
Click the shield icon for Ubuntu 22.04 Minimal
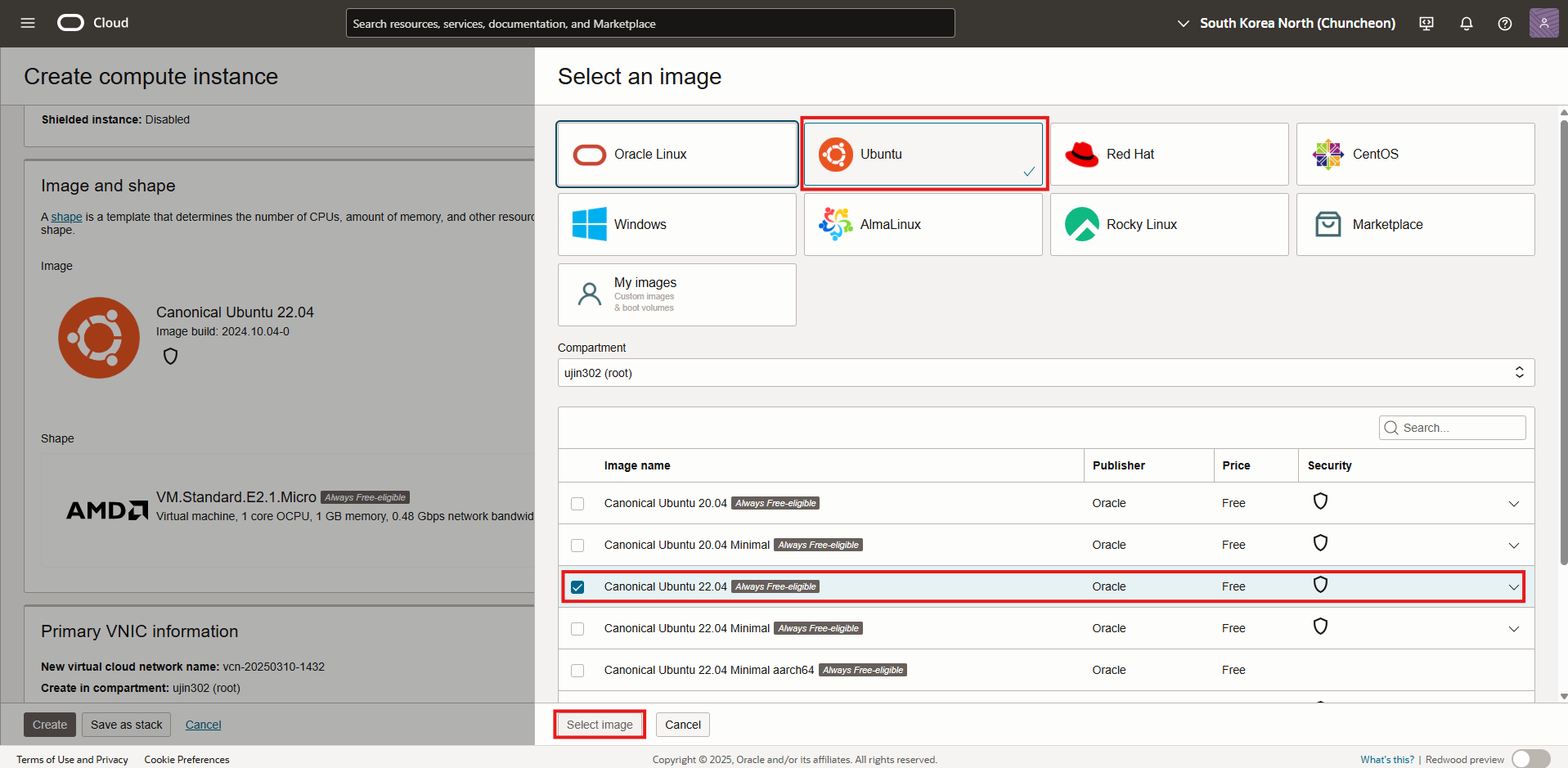pyautogui.click(x=1320, y=627)
